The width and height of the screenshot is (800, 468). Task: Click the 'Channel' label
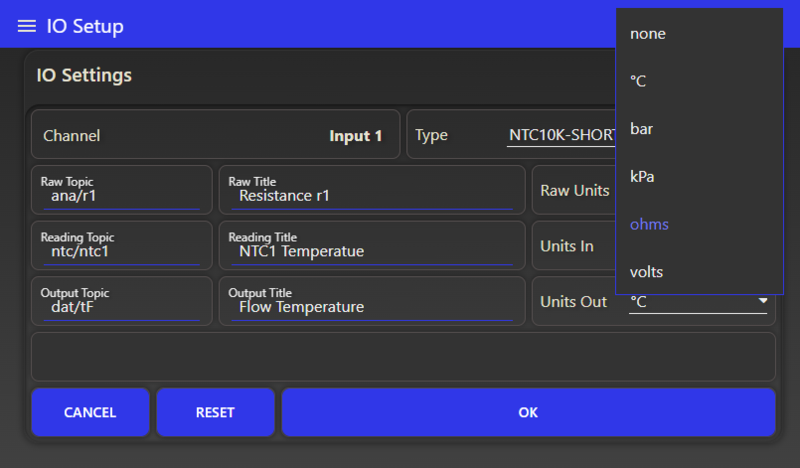(x=71, y=136)
